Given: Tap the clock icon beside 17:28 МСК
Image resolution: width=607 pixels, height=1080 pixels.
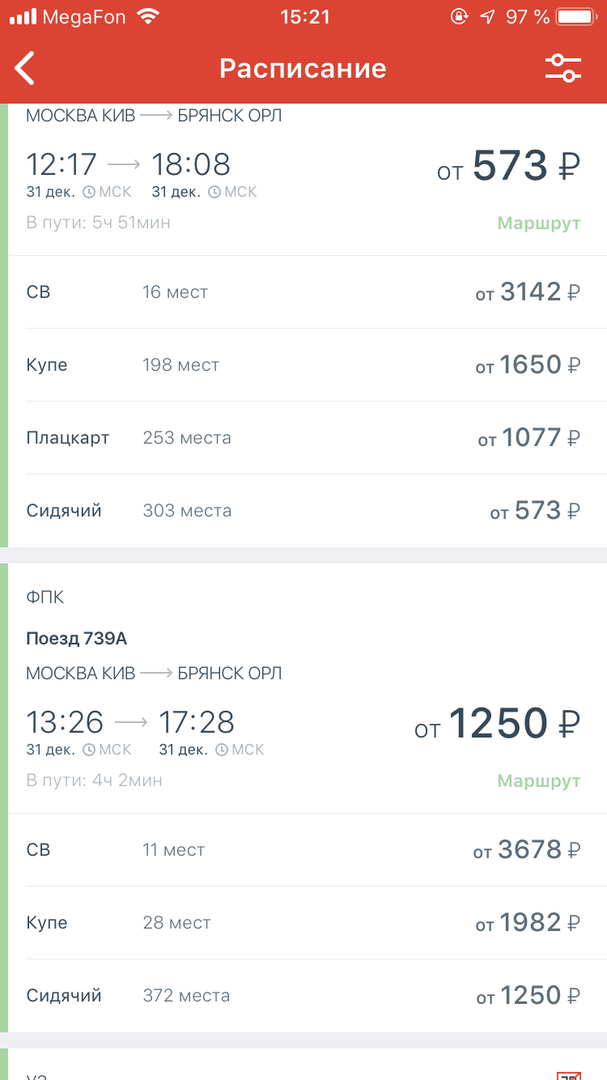Looking at the screenshot, I should [x=221, y=749].
